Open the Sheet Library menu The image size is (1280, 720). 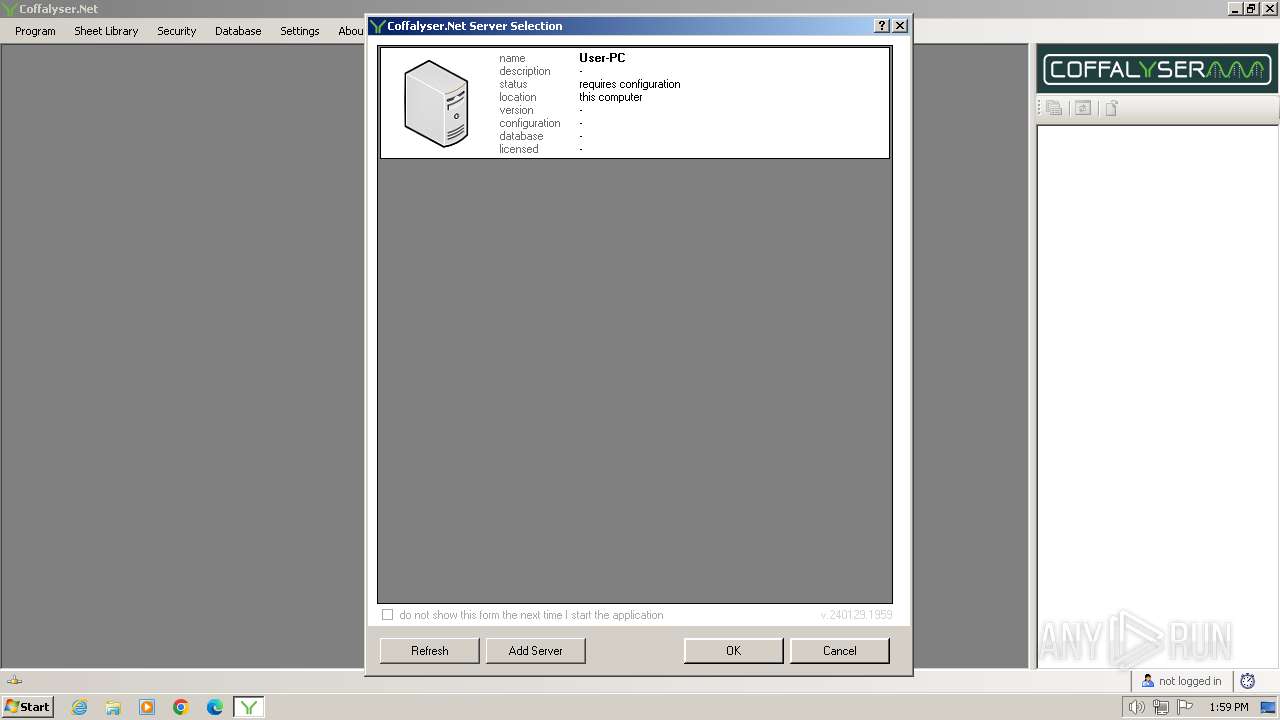106,31
